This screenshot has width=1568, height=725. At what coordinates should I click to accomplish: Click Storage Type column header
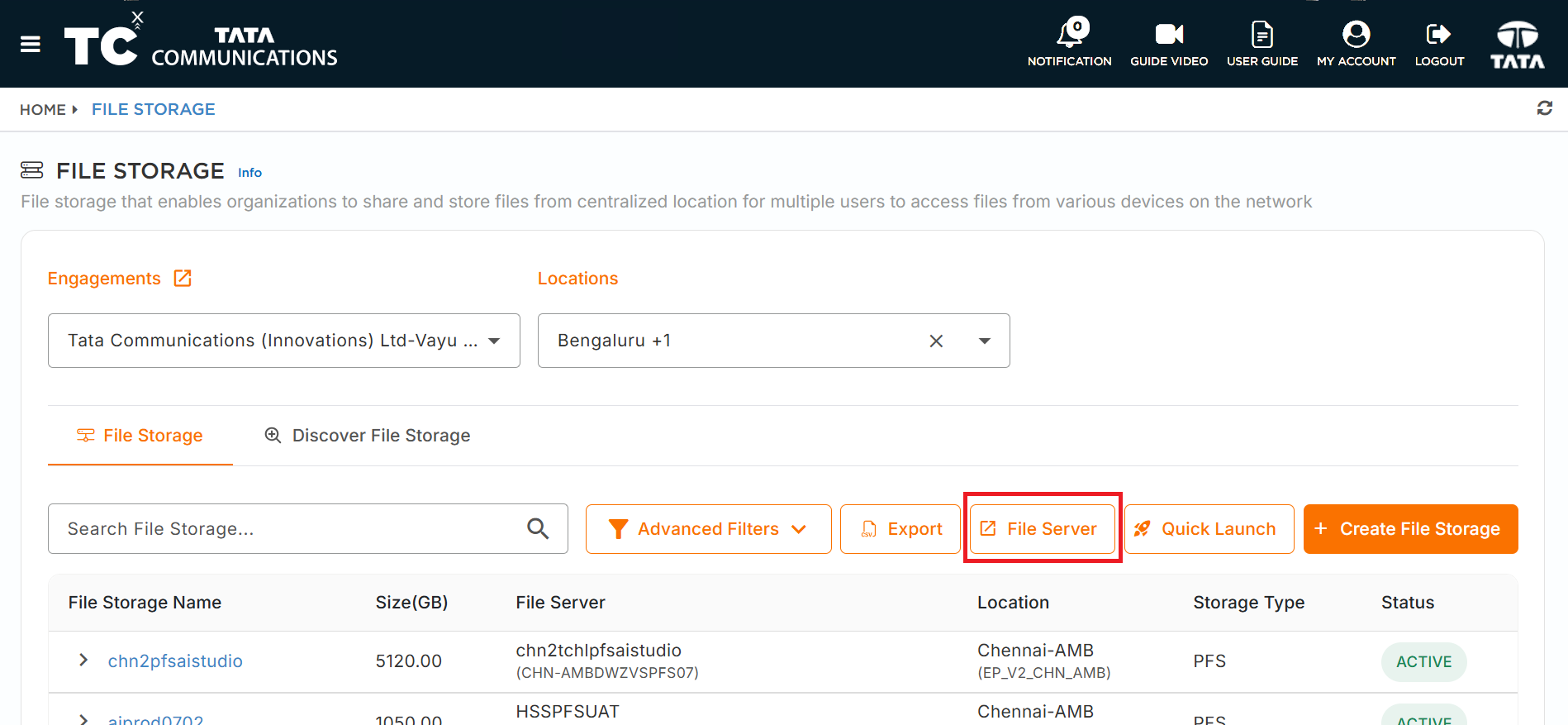pos(1248,603)
